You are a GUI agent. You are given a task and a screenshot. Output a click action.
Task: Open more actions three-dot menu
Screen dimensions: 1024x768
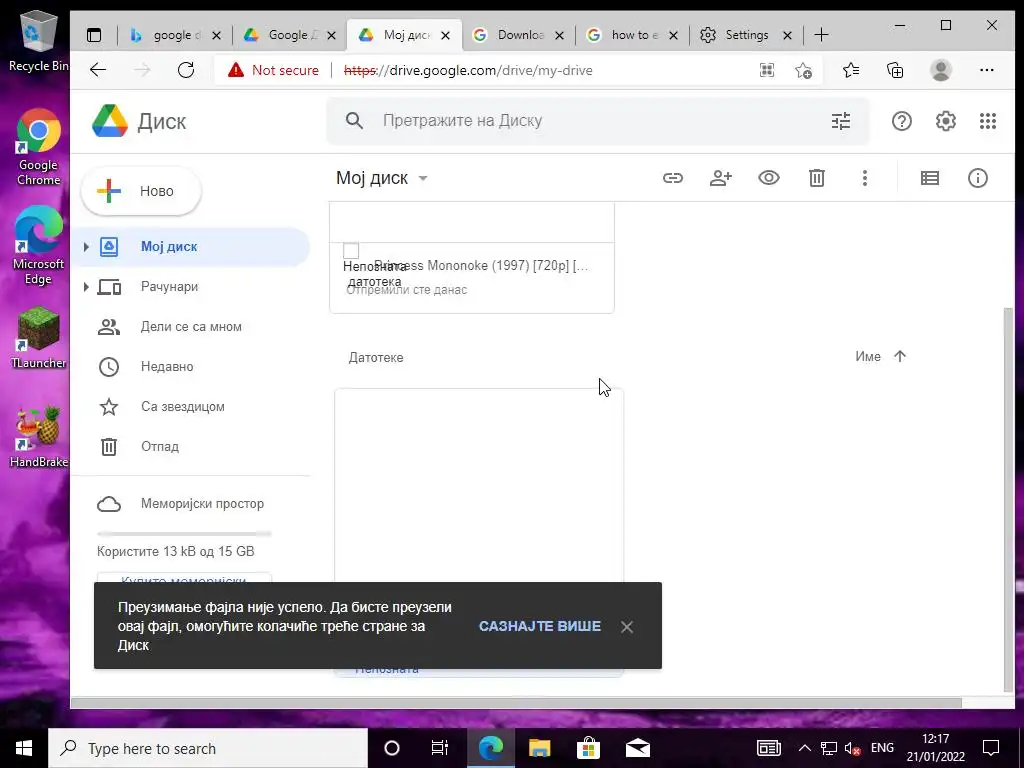(x=865, y=178)
